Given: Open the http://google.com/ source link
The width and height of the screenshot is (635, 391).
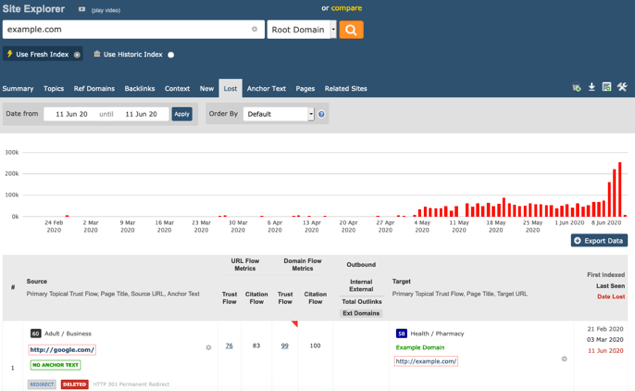Looking at the screenshot, I should [x=62, y=349].
